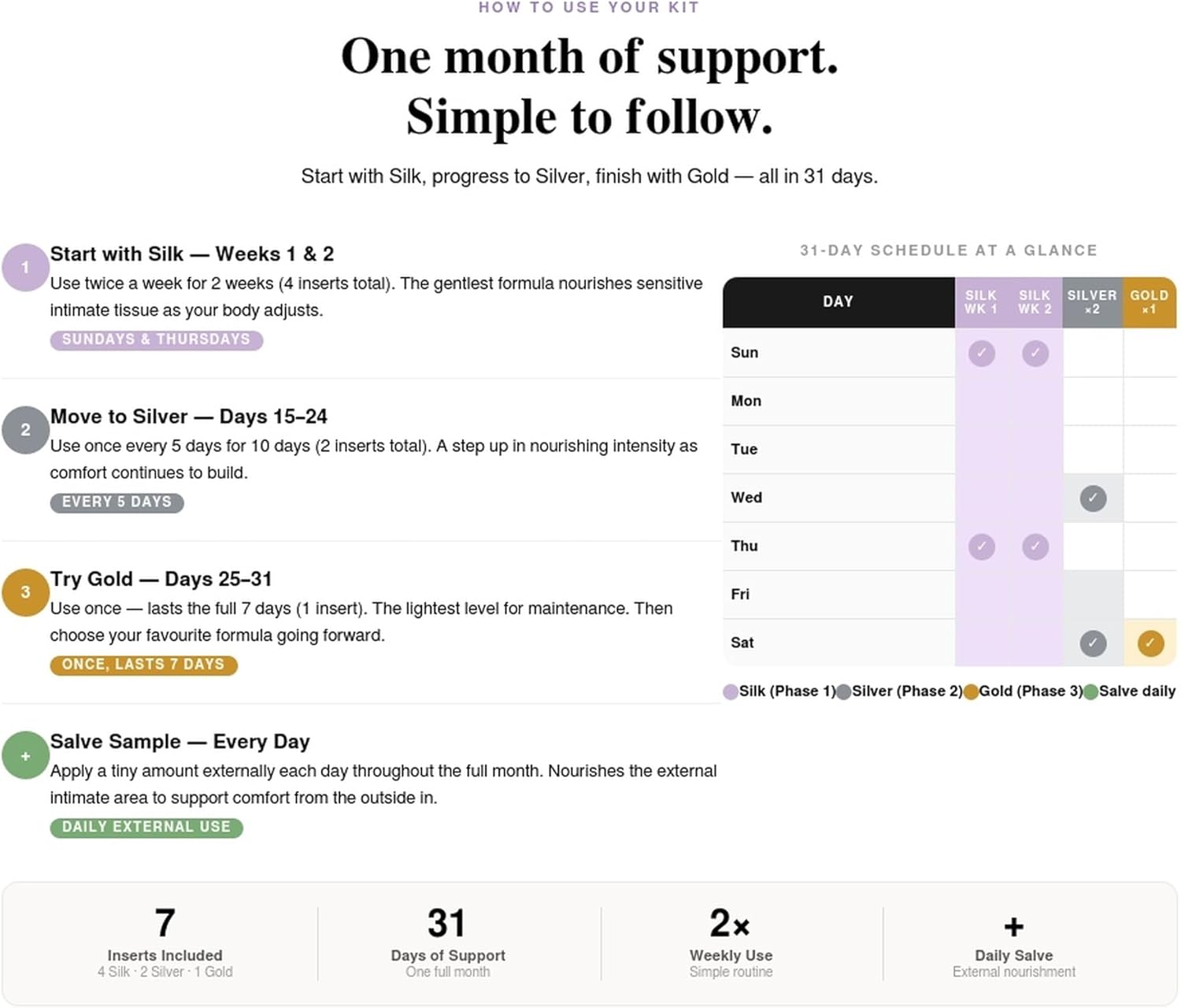Screen dimensions: 1181x1008
Task: Click the Saturday Gold checkmark
Action: coord(1150,643)
